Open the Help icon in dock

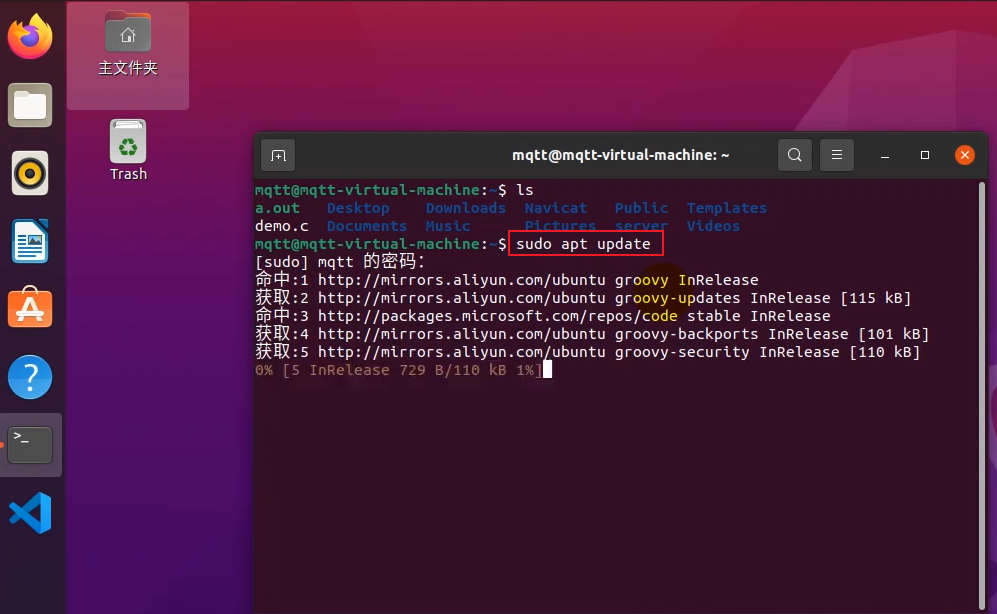[30, 378]
